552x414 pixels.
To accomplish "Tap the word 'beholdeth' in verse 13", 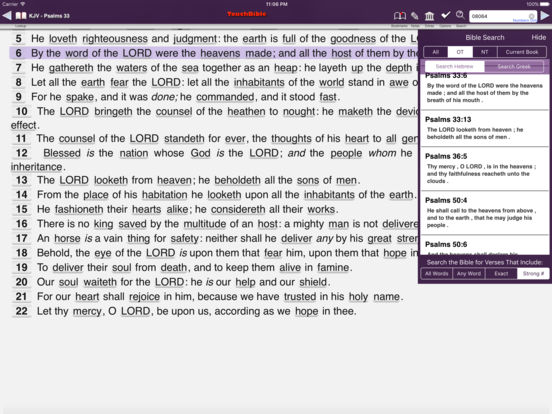I will click(238, 180).
